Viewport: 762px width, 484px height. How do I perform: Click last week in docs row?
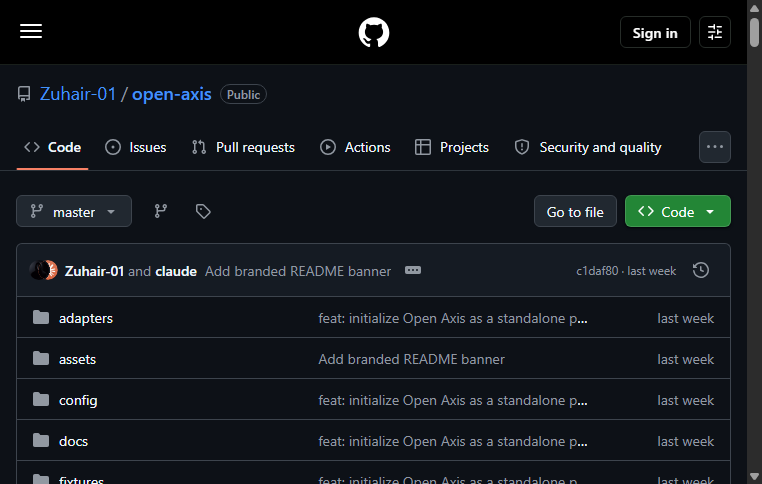click(686, 441)
